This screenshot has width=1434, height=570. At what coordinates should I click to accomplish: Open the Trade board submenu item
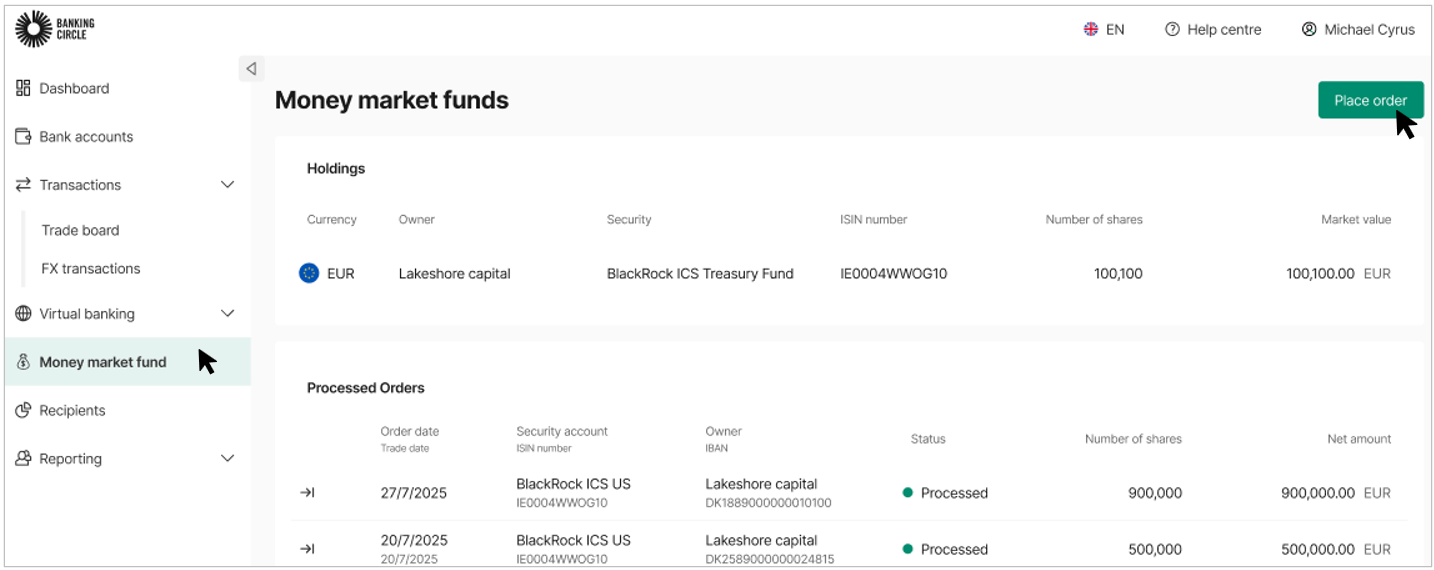click(x=80, y=230)
